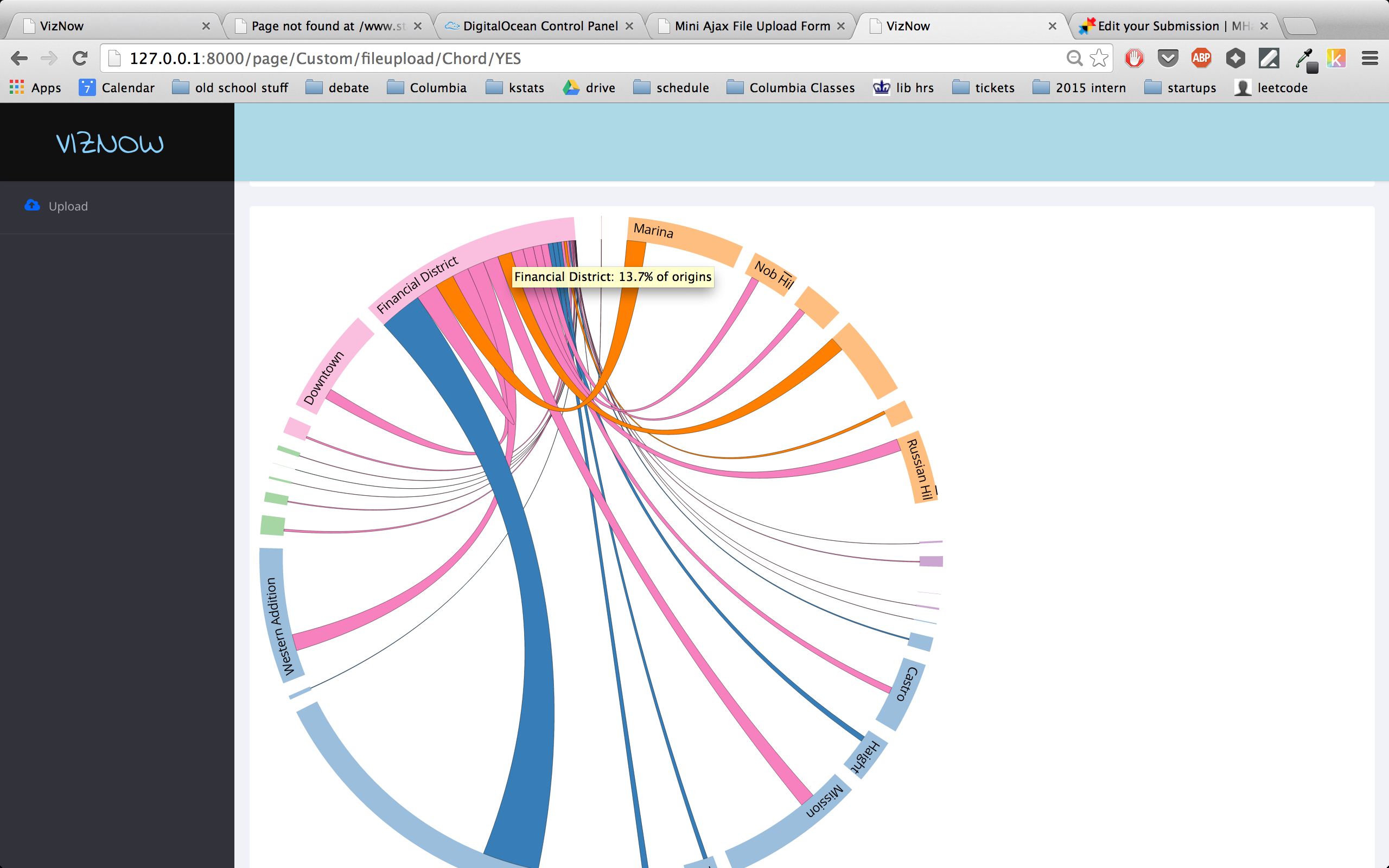Switch to DigitalOcean Control Panel tab

click(539, 26)
